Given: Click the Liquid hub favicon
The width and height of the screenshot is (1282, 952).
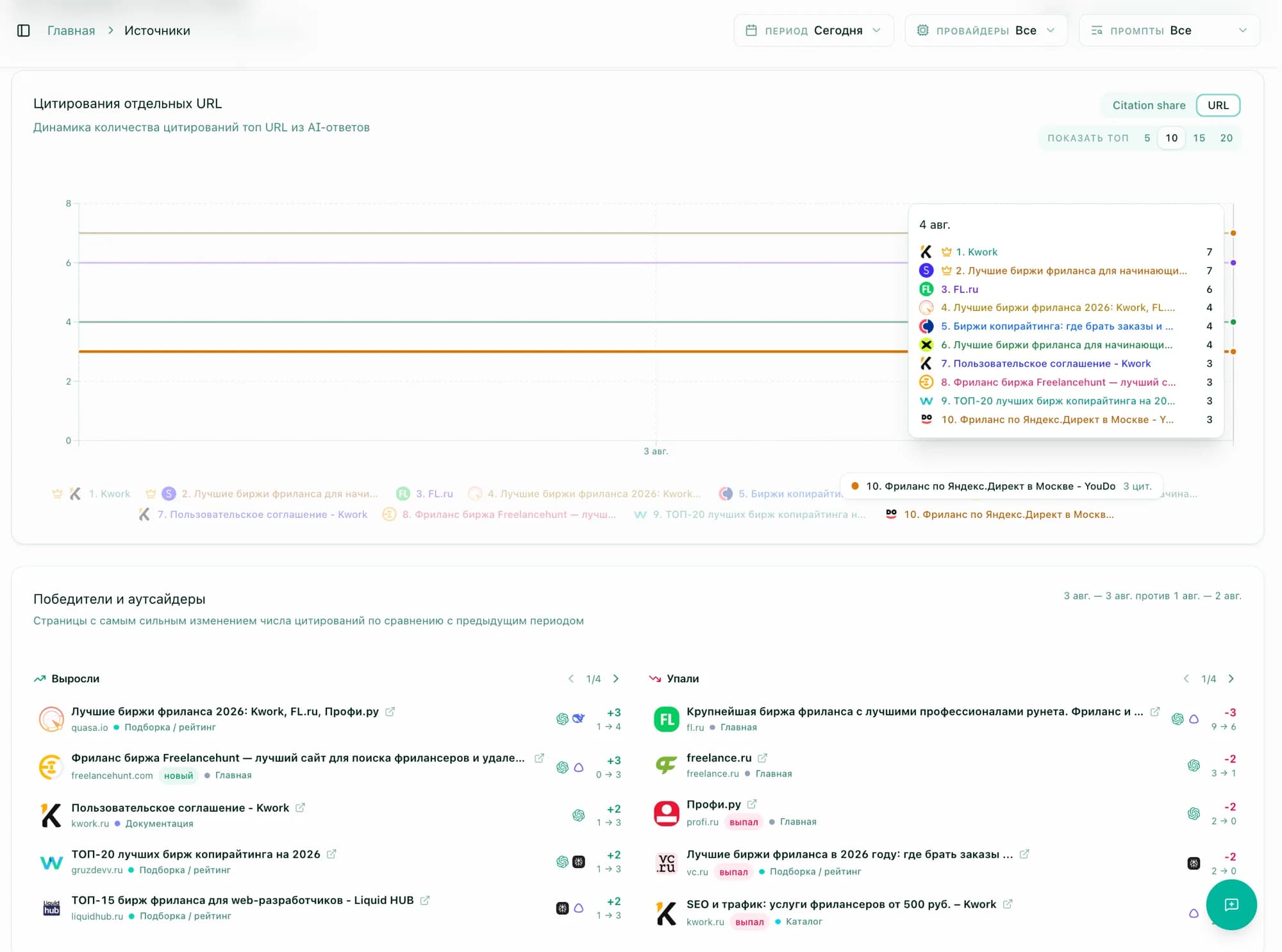Looking at the screenshot, I should pos(51,908).
